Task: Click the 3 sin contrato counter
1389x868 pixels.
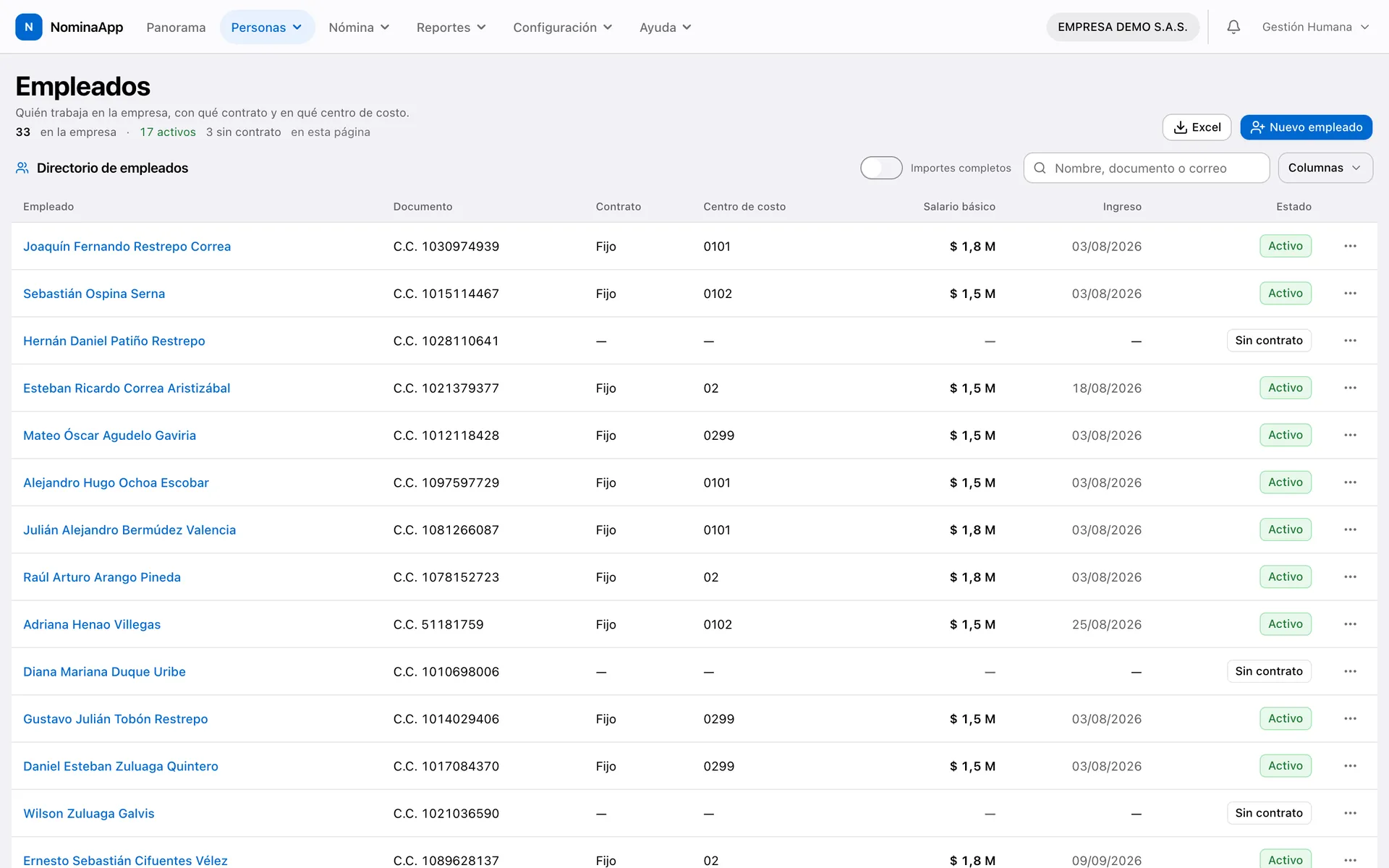Action: [243, 132]
